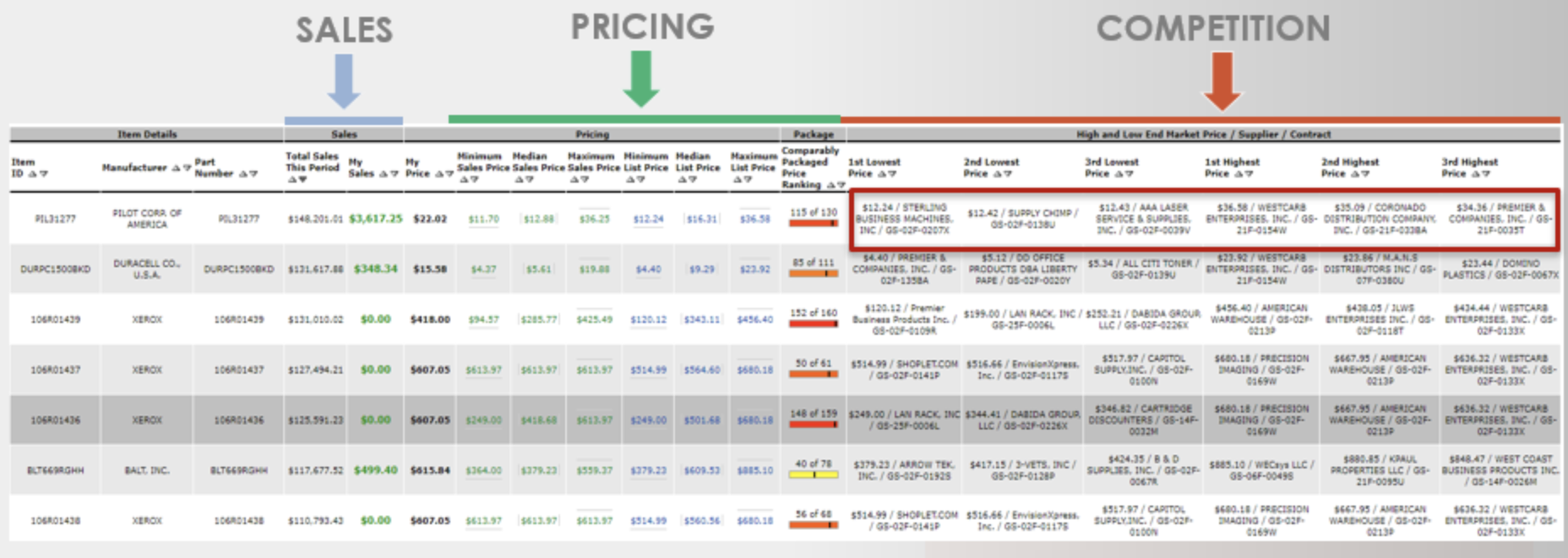Sort My Price column descending

(449, 174)
